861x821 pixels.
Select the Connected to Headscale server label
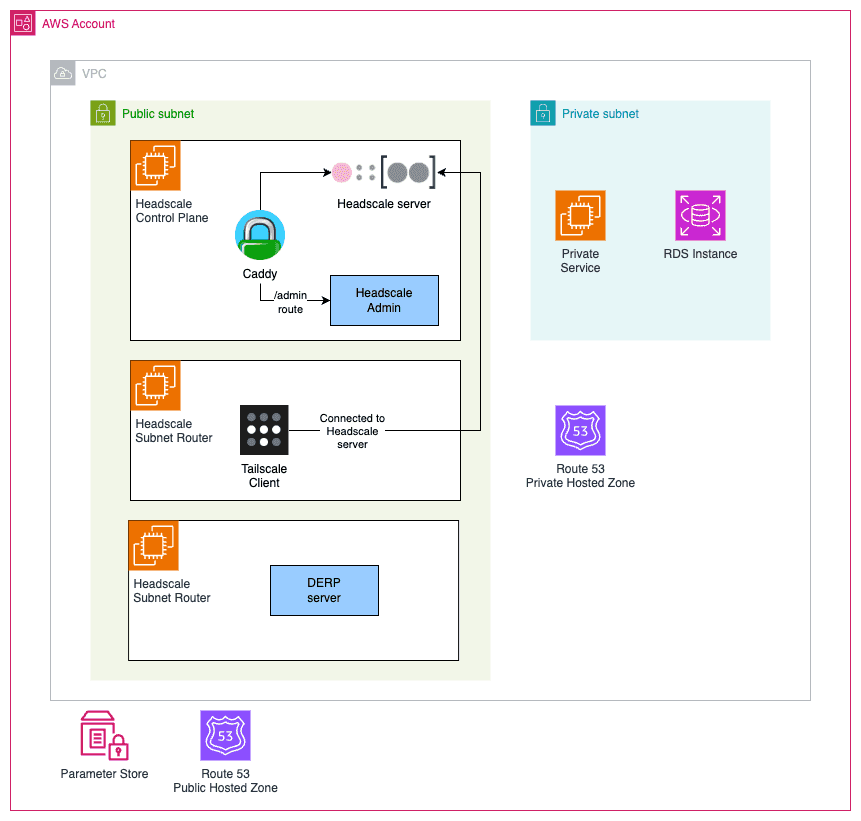point(353,431)
